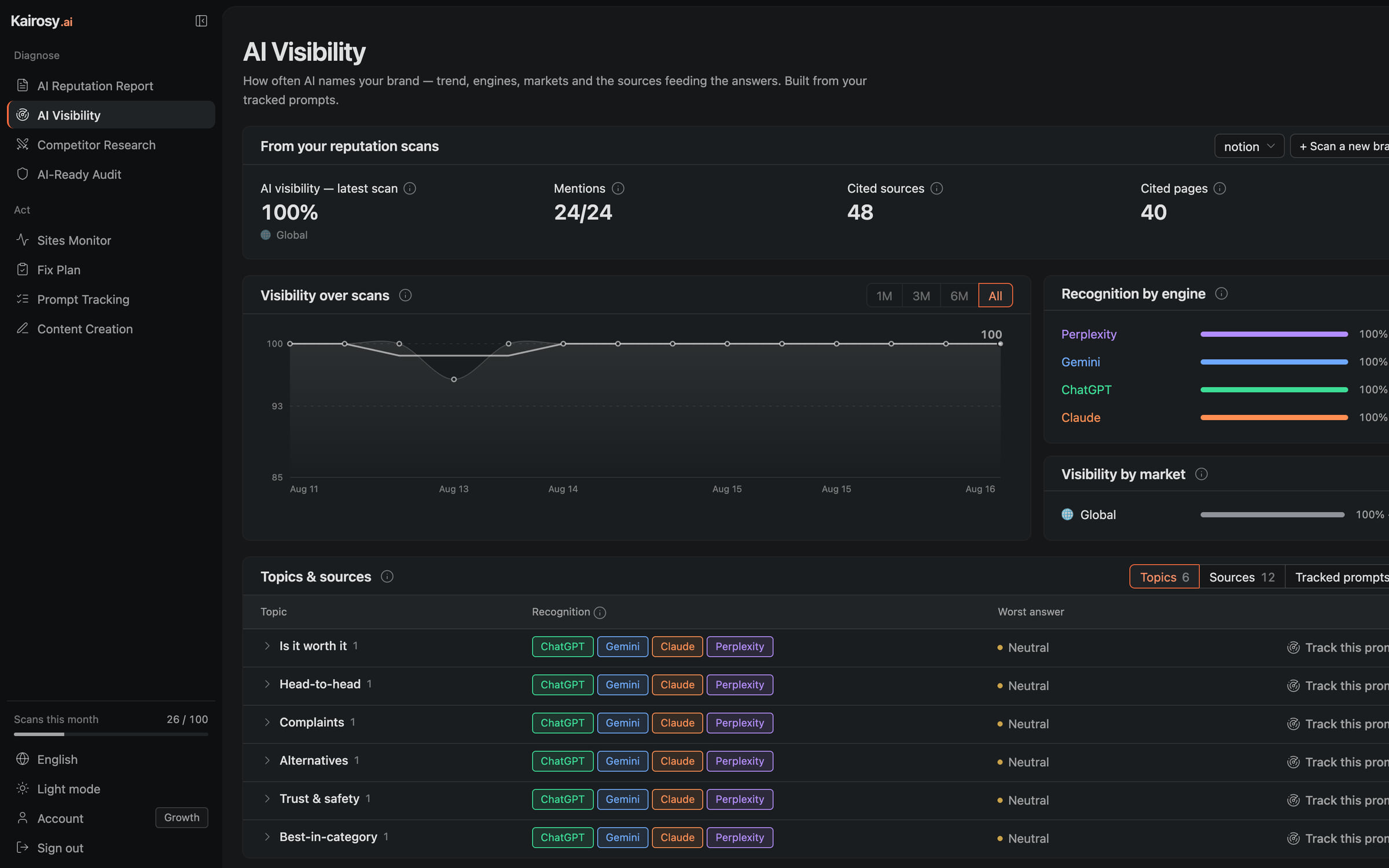
Task: Switch to the Topics tab
Action: [x=1164, y=577]
